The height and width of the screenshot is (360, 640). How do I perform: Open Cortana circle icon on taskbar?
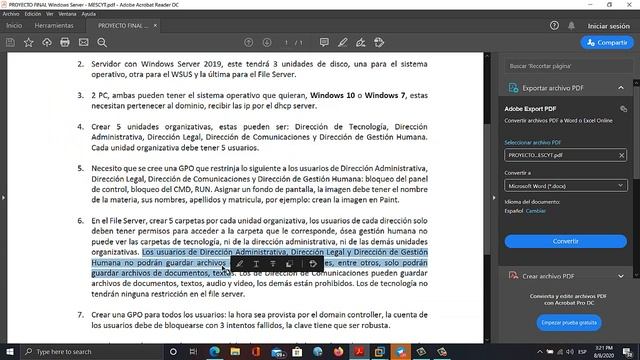(x=173, y=351)
